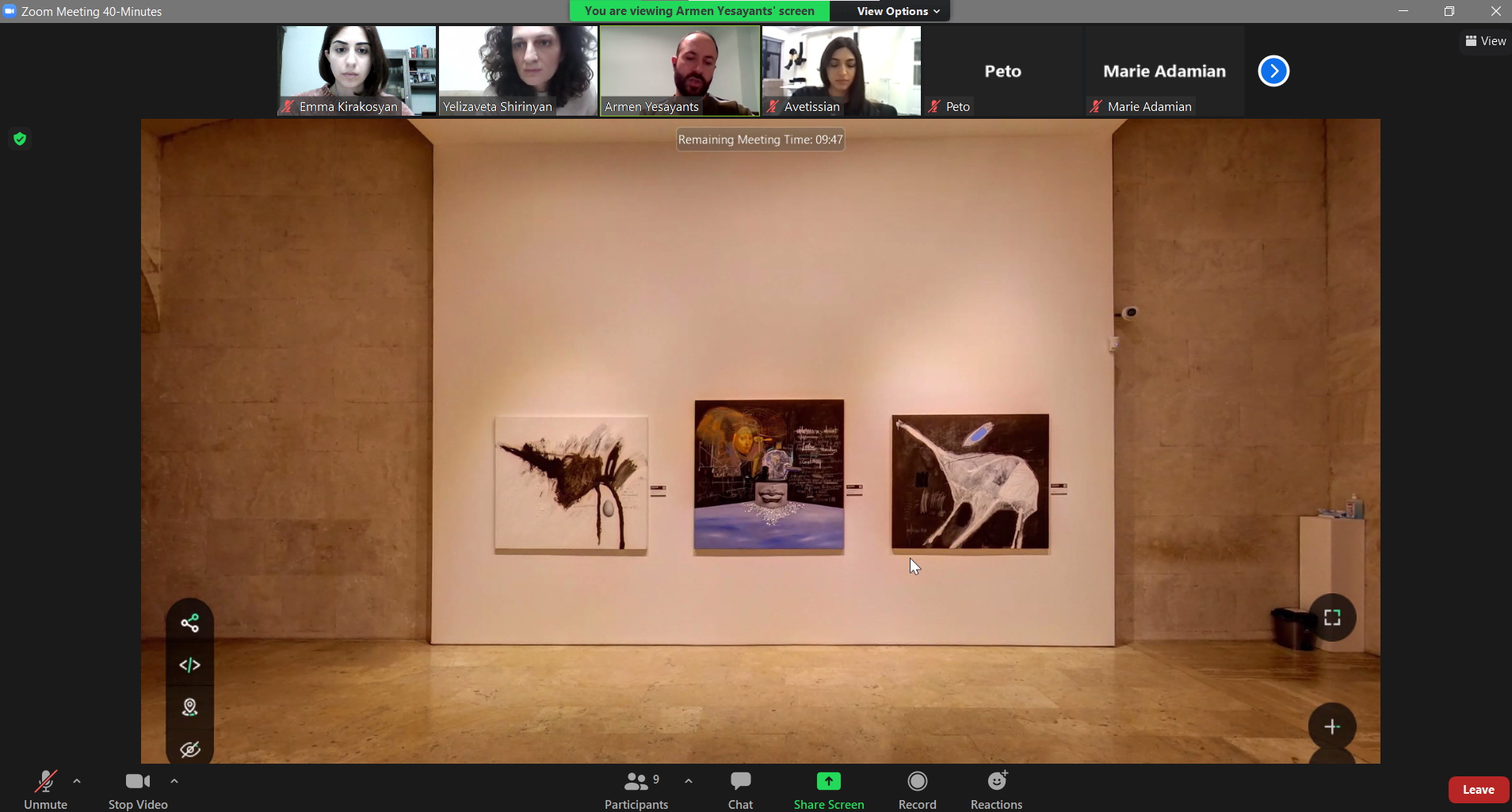
Task: Unmute the microphone
Action: (x=45, y=790)
